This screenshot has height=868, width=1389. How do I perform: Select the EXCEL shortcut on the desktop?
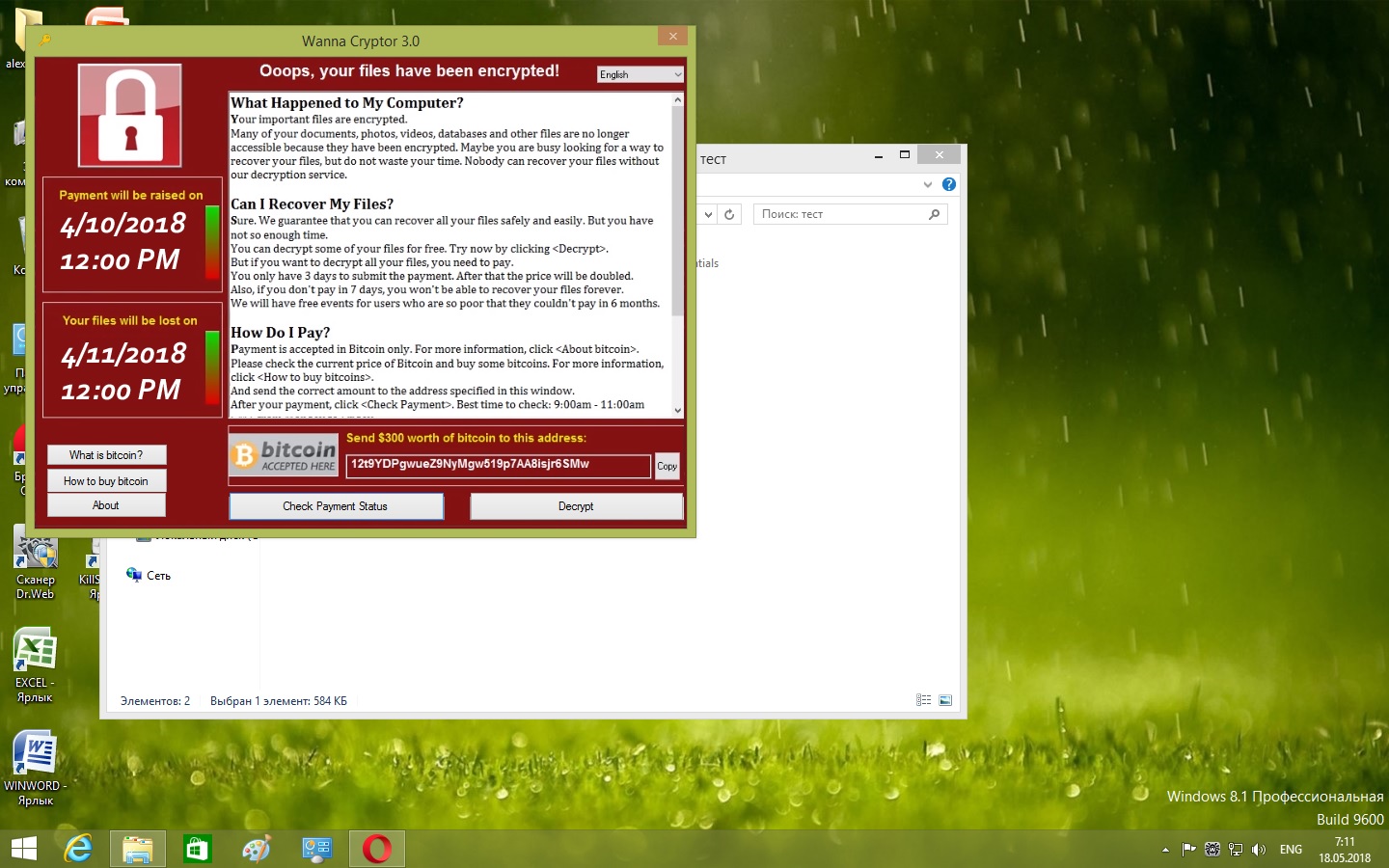pos(35,666)
